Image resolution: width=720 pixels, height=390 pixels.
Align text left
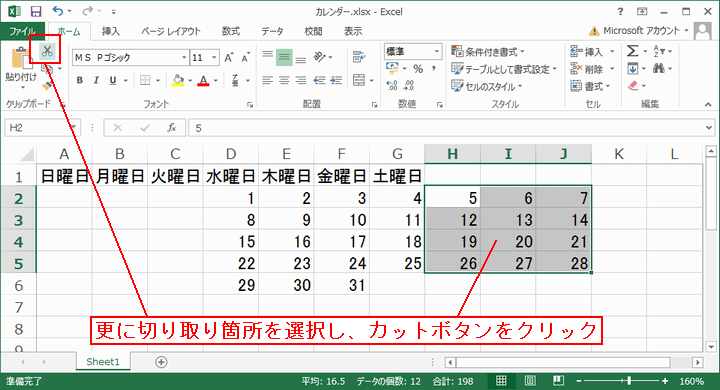tap(268, 80)
